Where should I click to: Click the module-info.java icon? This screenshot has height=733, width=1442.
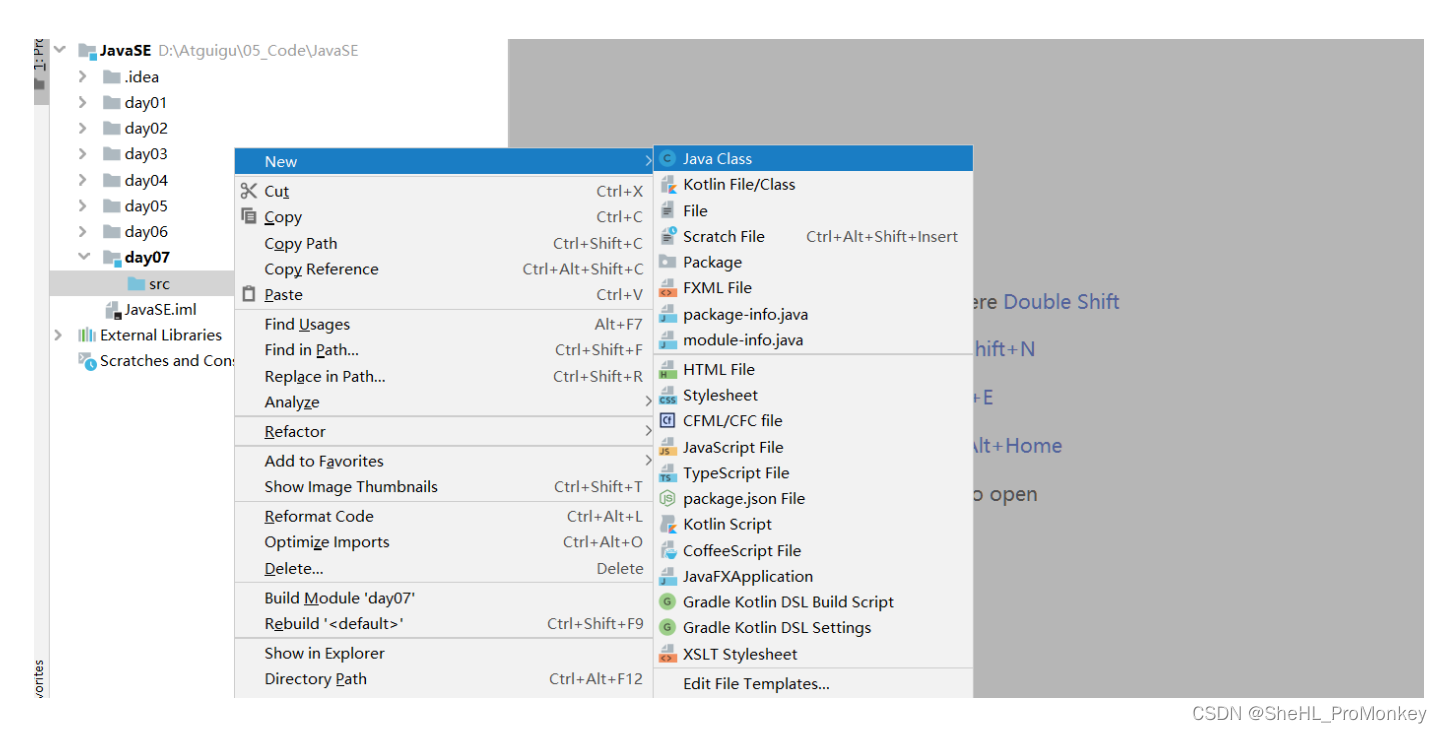667,340
